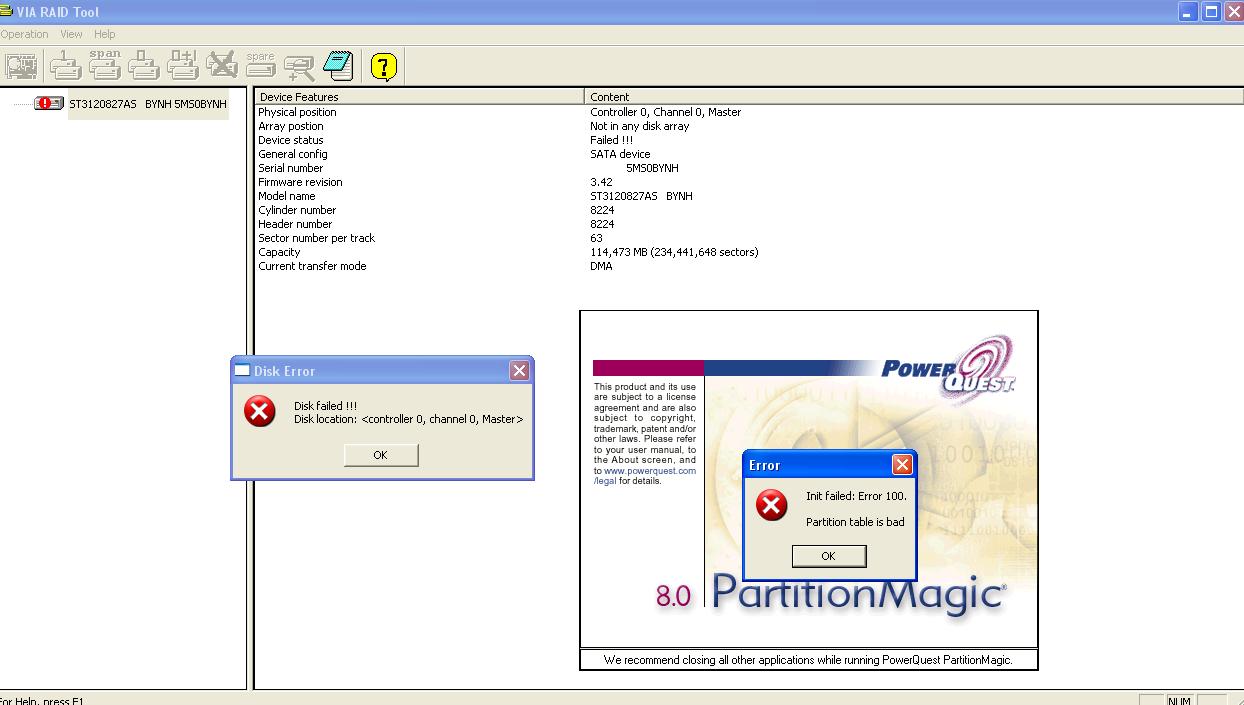Click the General config row label
The image size is (1244, 705).
pyautogui.click(x=293, y=154)
